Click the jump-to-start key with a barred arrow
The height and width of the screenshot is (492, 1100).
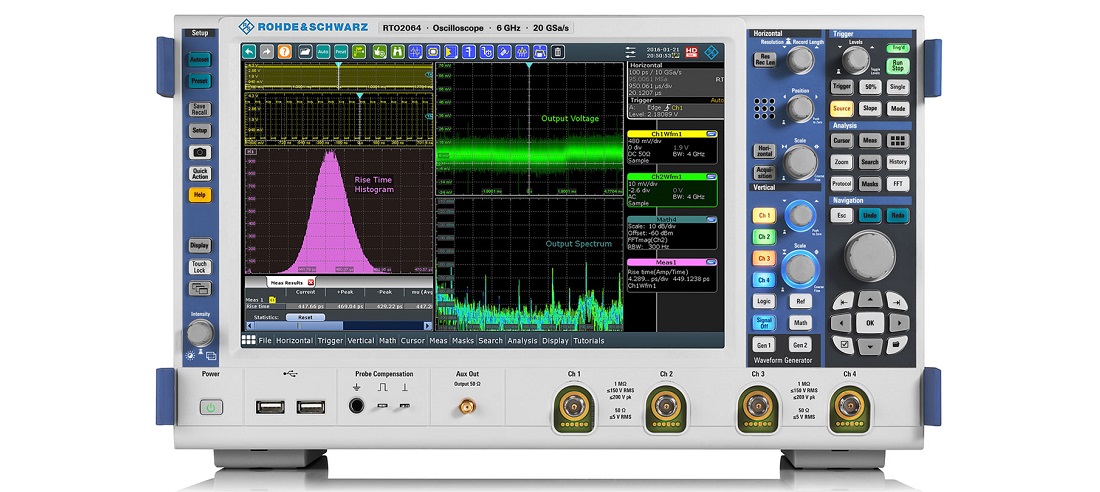tap(844, 301)
